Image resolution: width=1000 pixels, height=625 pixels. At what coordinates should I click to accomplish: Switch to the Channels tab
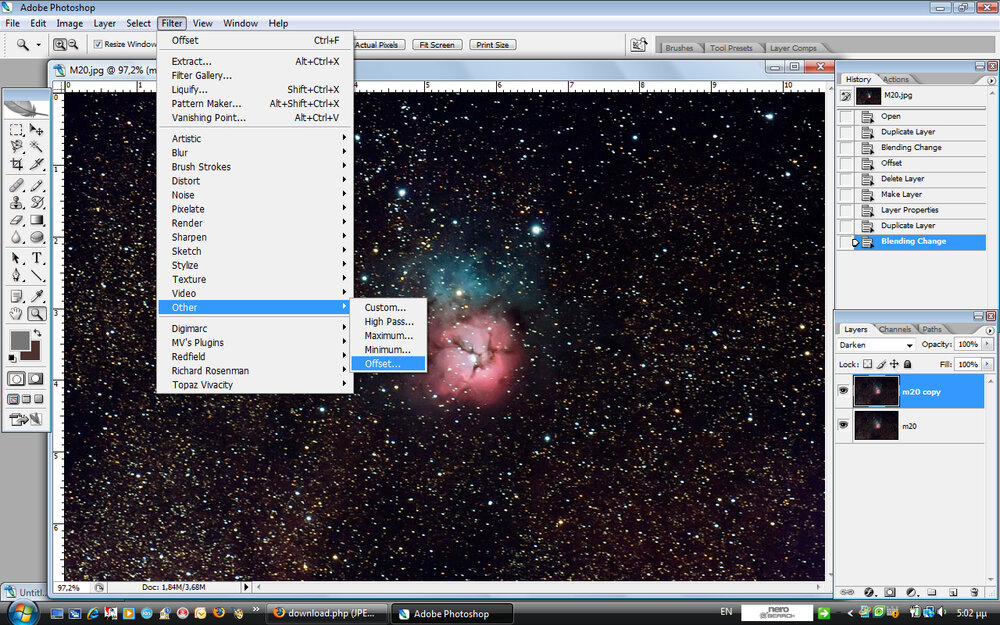(895, 329)
